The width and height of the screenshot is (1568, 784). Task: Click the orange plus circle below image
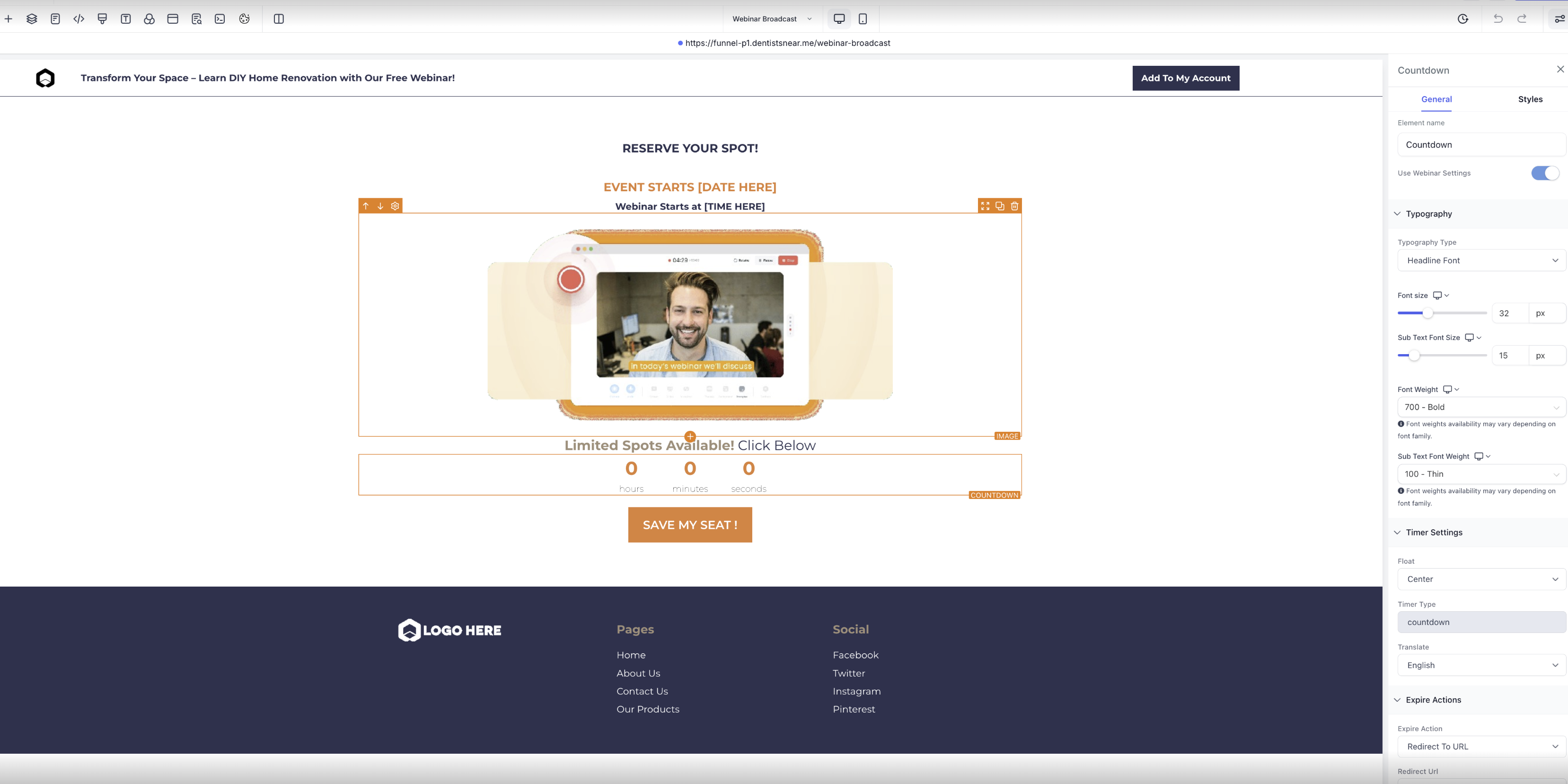coord(690,436)
